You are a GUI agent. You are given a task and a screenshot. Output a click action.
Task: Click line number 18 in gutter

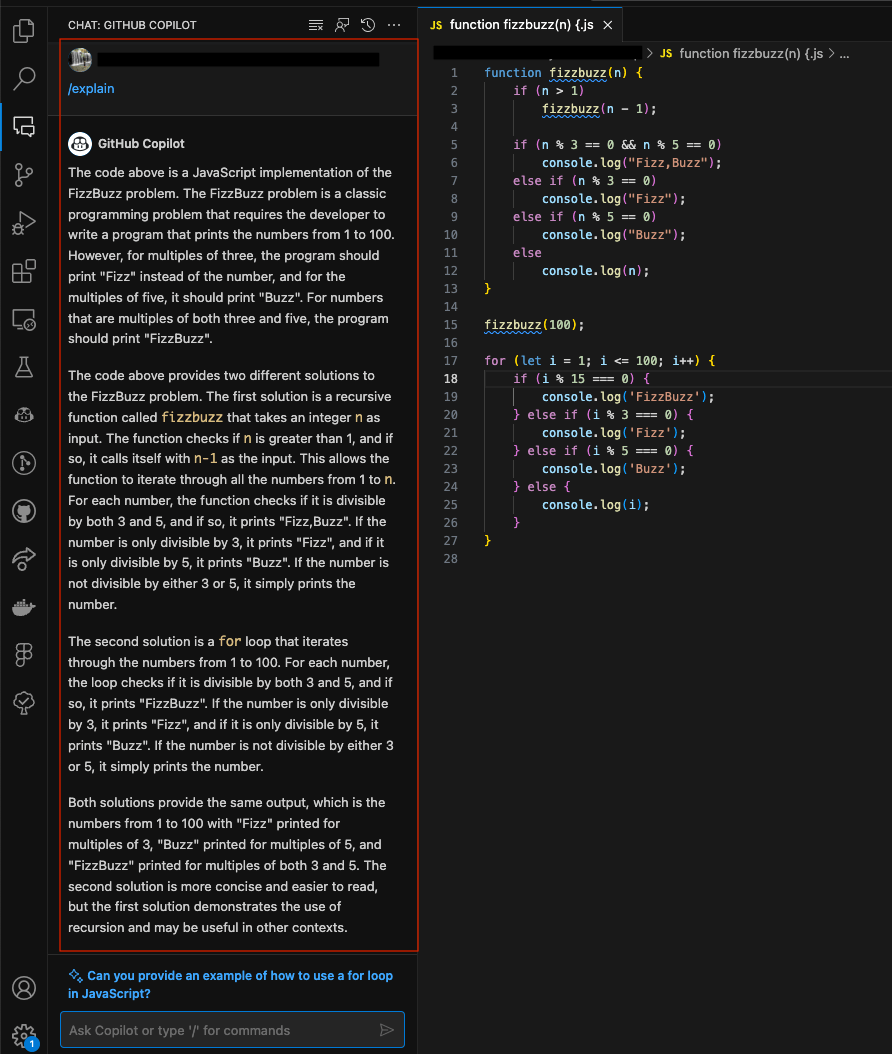click(x=450, y=378)
